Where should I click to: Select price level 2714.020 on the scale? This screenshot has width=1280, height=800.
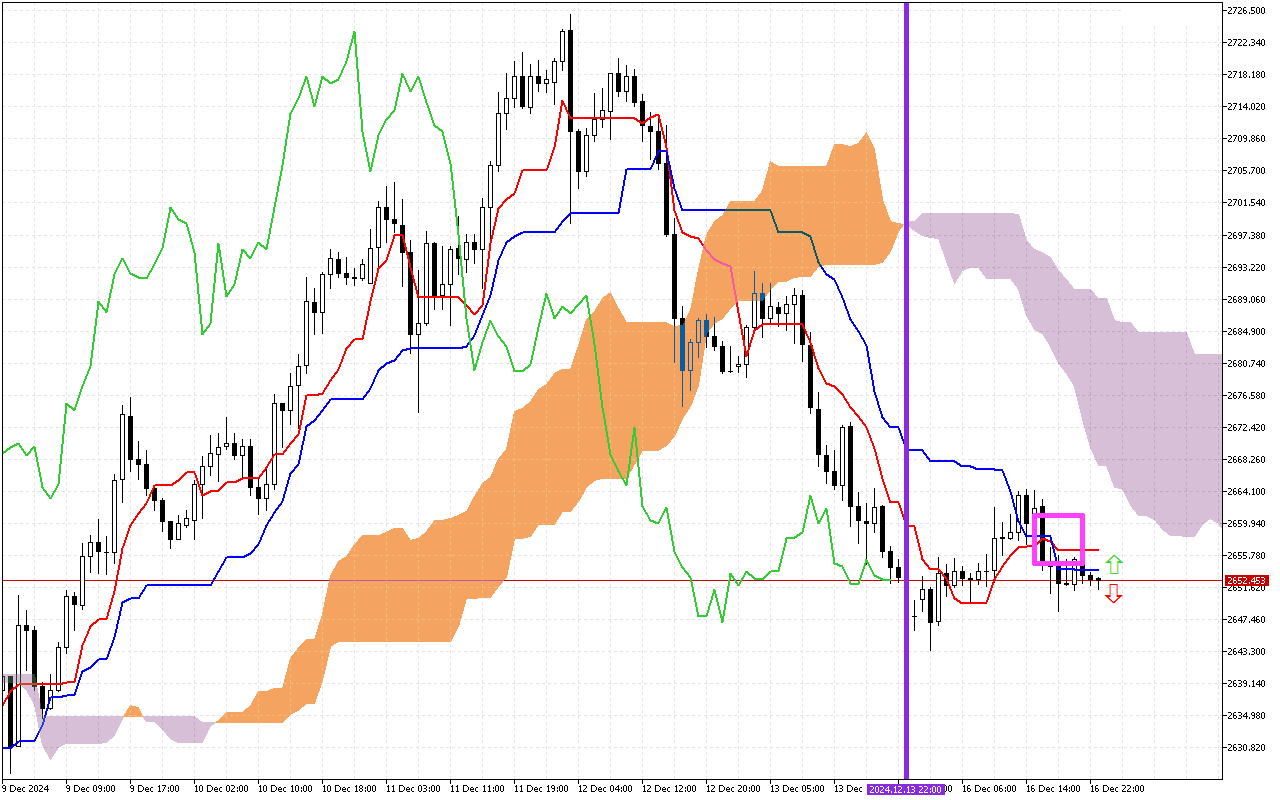tap(1247, 106)
